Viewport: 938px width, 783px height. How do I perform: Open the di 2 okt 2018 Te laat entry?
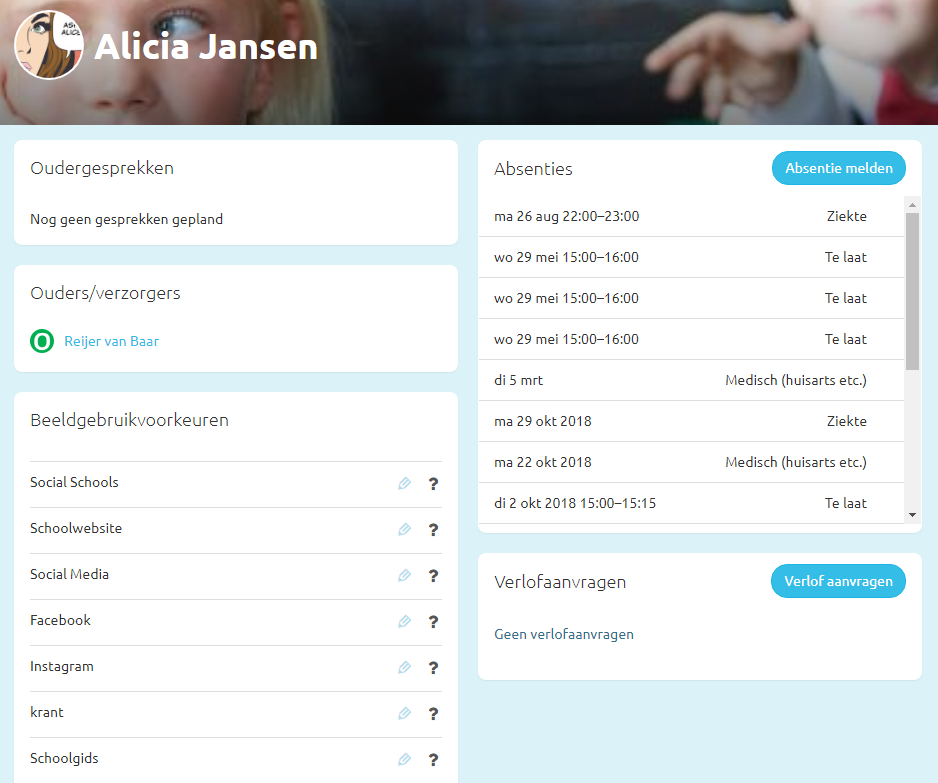pos(680,504)
